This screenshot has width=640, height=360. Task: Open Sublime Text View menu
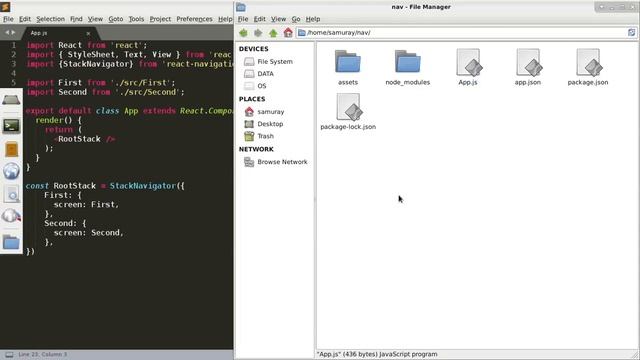[95, 19]
